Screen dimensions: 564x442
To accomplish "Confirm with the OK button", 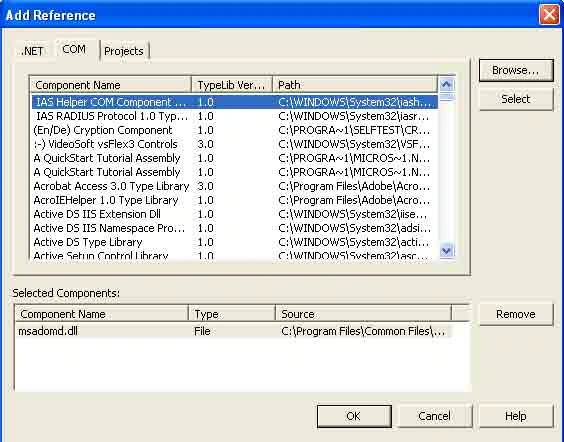I will tap(354, 416).
